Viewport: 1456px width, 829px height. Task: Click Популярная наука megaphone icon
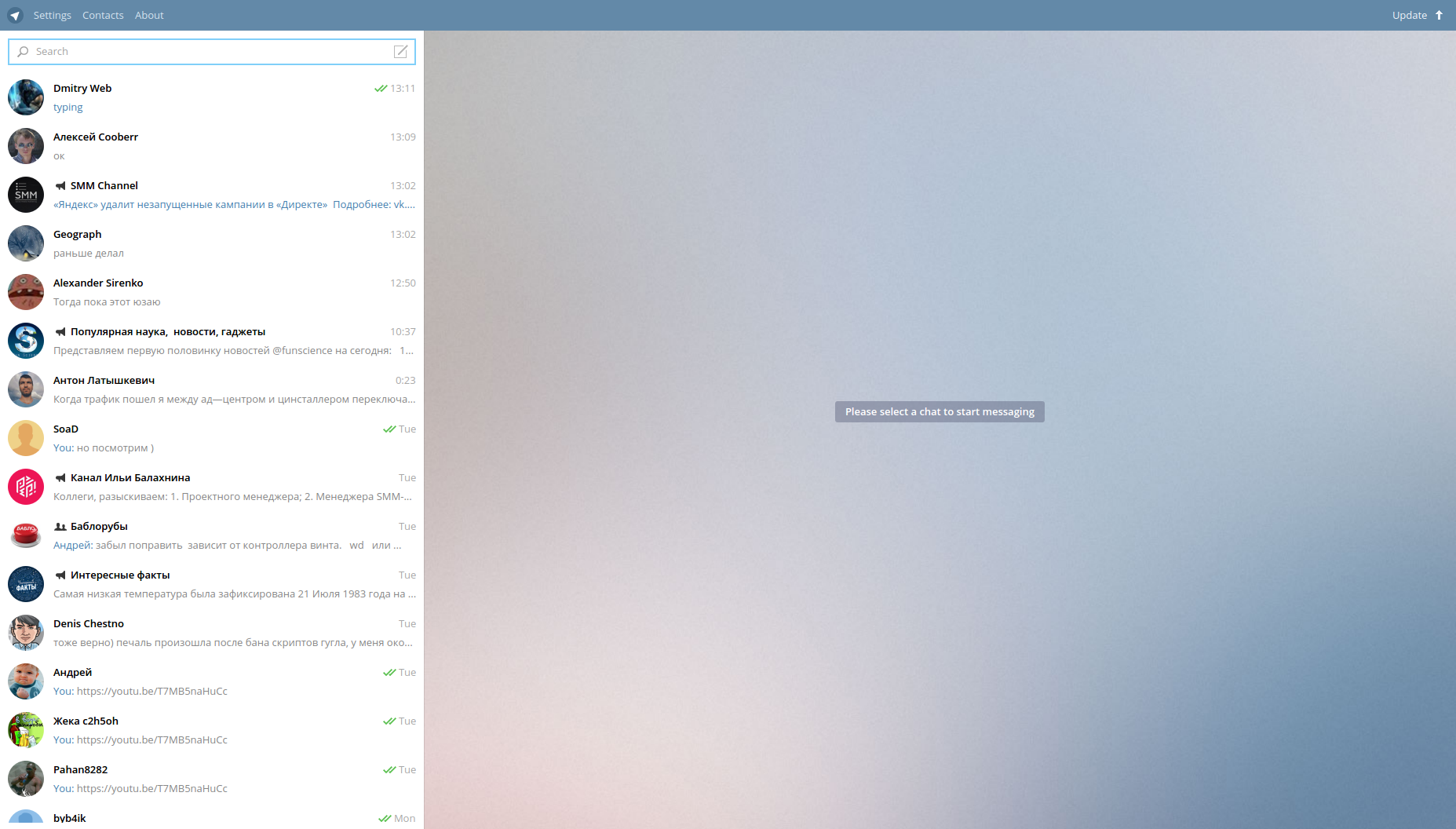[60, 332]
